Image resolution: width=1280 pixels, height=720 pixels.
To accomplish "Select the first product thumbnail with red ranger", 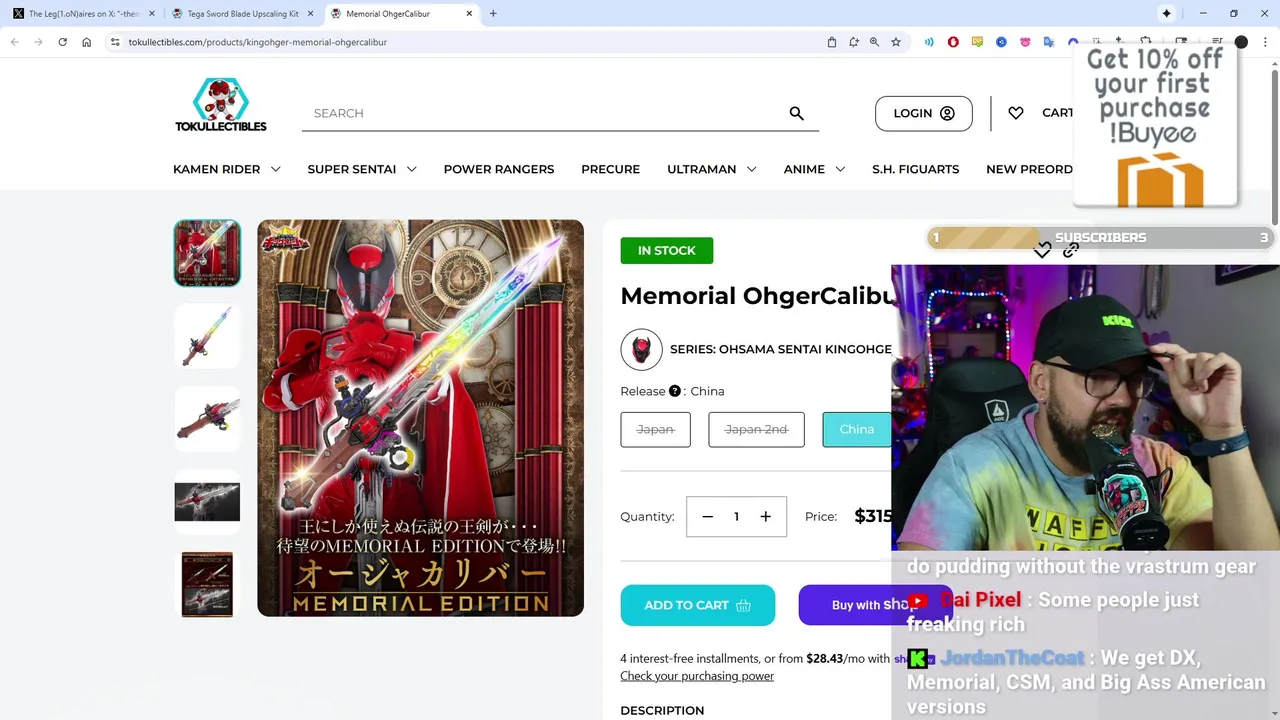I will pyautogui.click(x=207, y=253).
